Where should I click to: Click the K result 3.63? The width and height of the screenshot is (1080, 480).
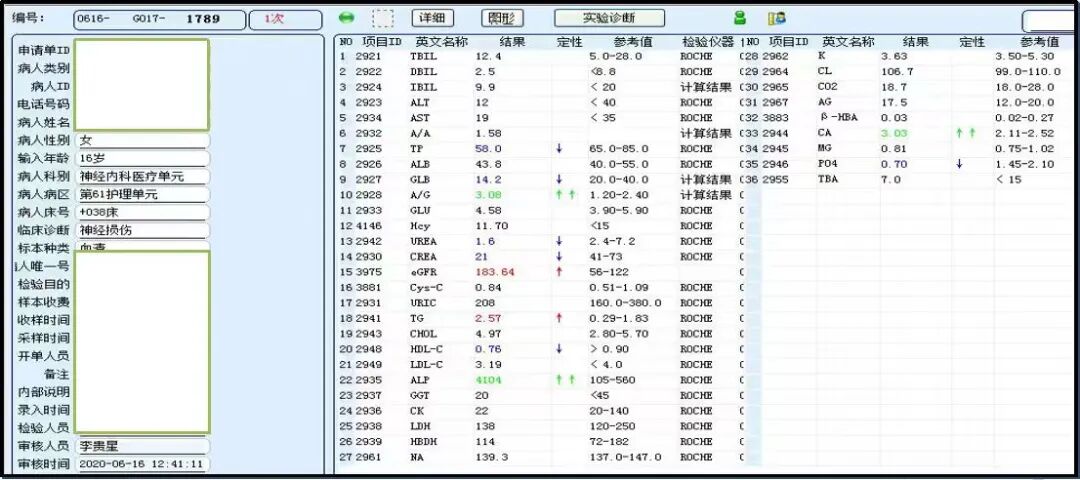(x=895, y=56)
